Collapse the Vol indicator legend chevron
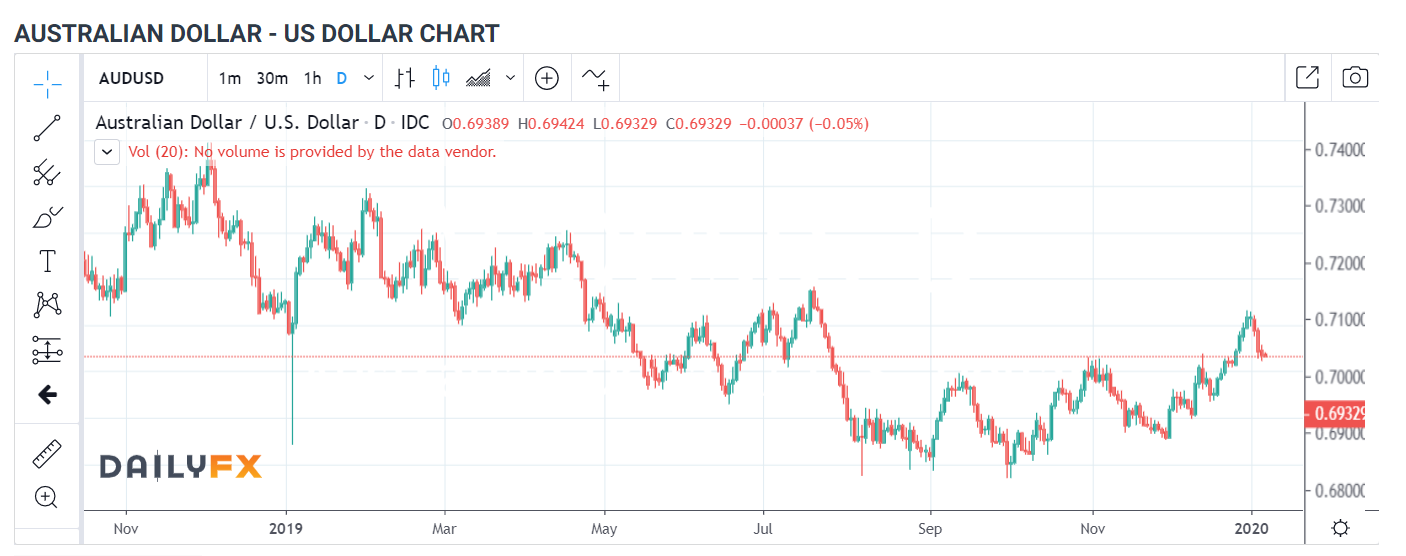 click(x=107, y=152)
